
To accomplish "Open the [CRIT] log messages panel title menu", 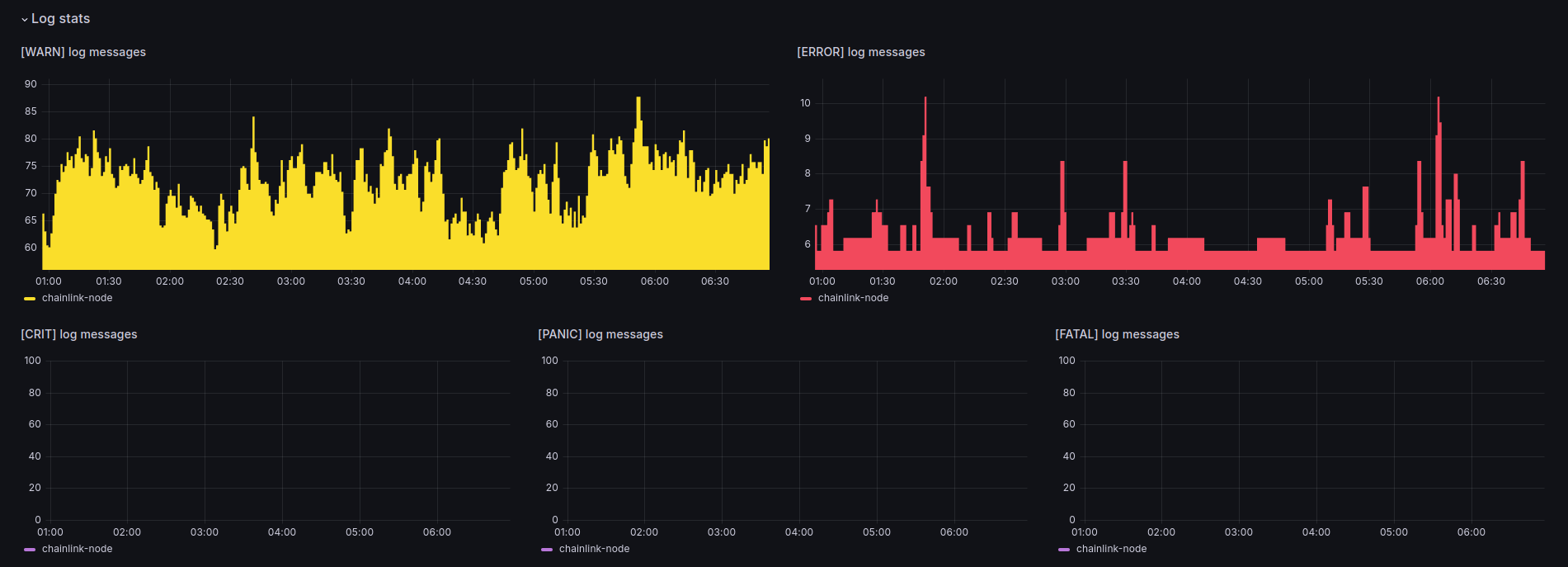I will click(x=79, y=334).
